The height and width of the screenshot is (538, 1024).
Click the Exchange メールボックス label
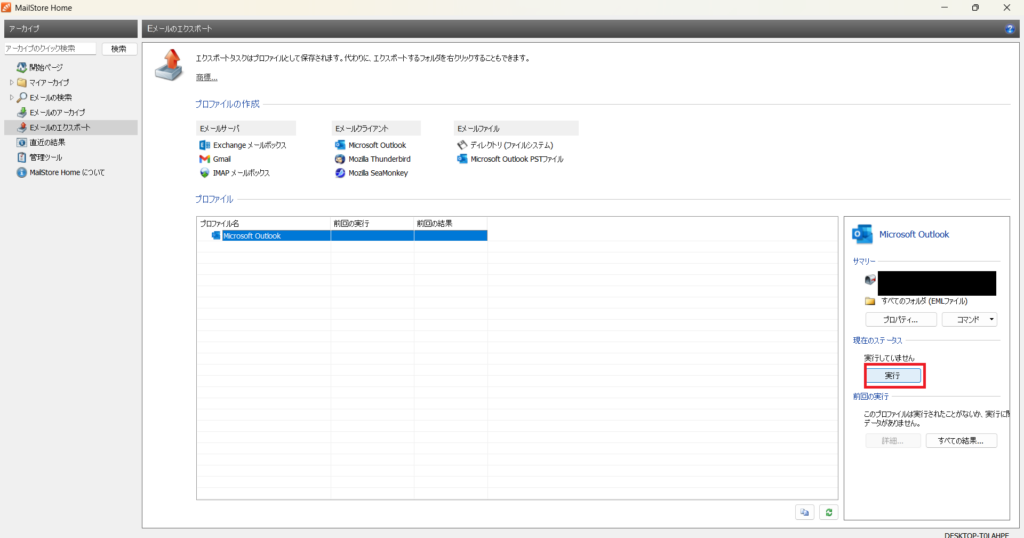click(249, 145)
